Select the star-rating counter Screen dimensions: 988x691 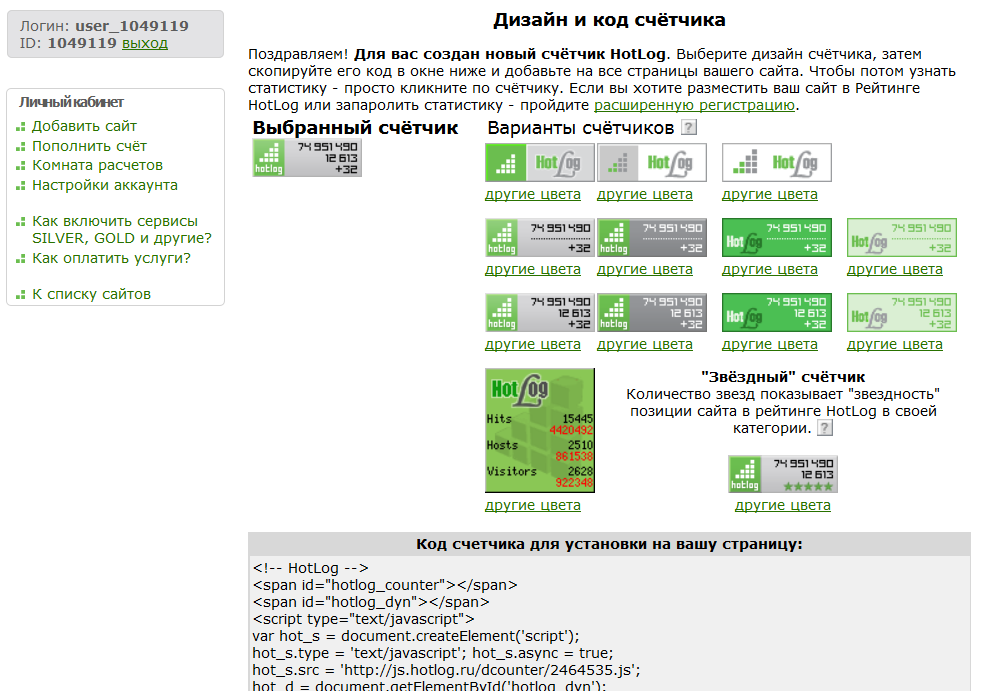click(783, 474)
